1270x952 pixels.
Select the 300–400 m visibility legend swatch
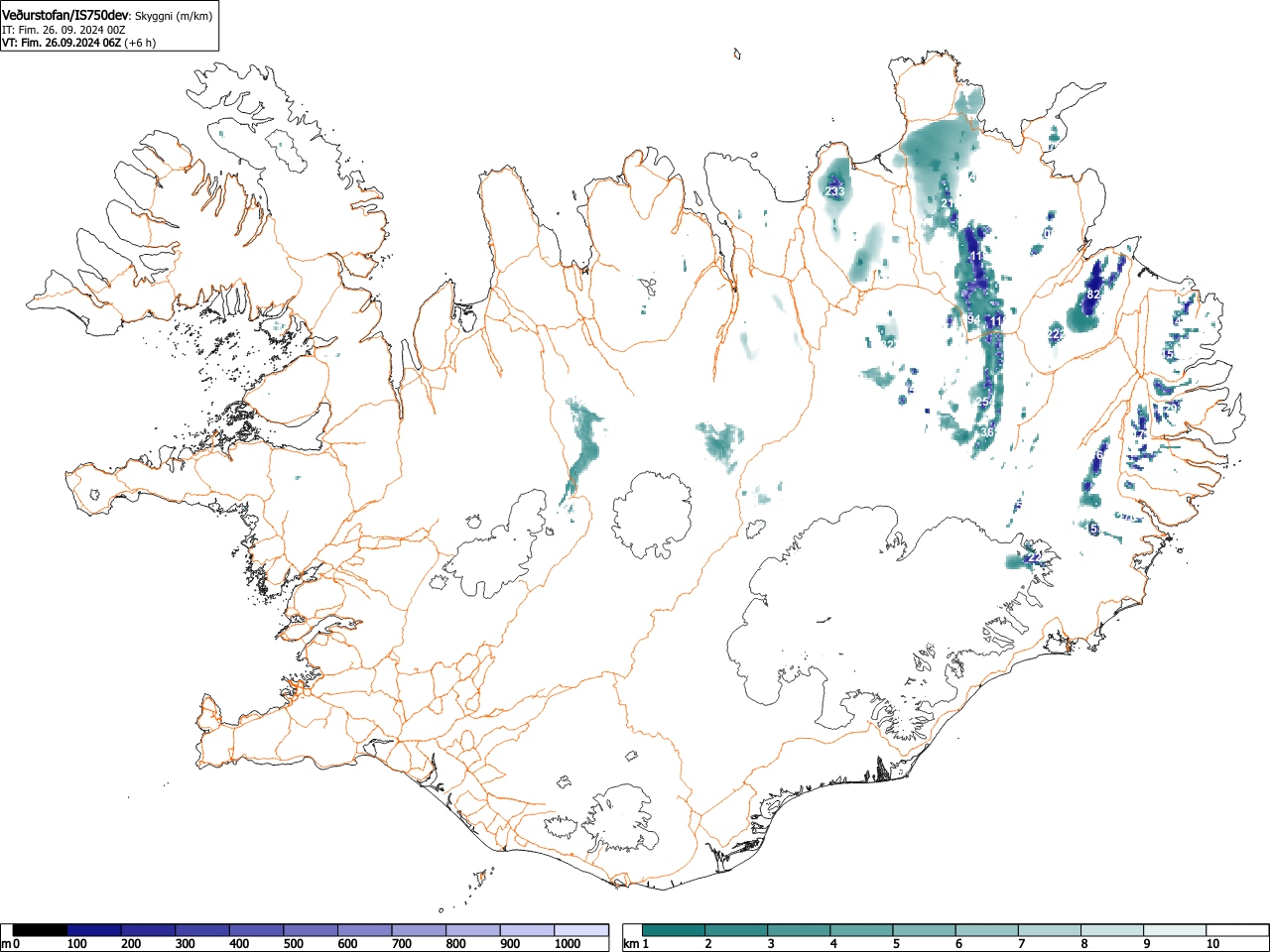coord(202,930)
